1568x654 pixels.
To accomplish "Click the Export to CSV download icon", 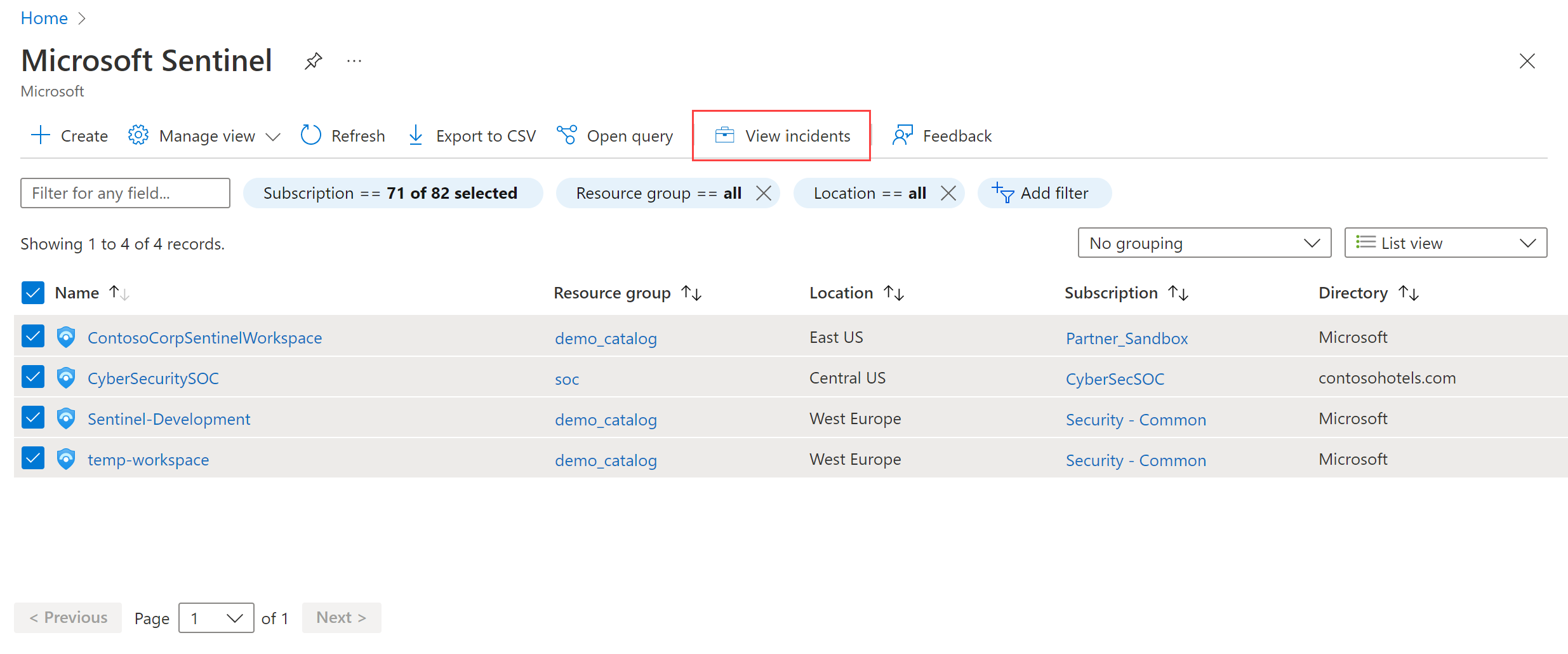I will [x=415, y=135].
